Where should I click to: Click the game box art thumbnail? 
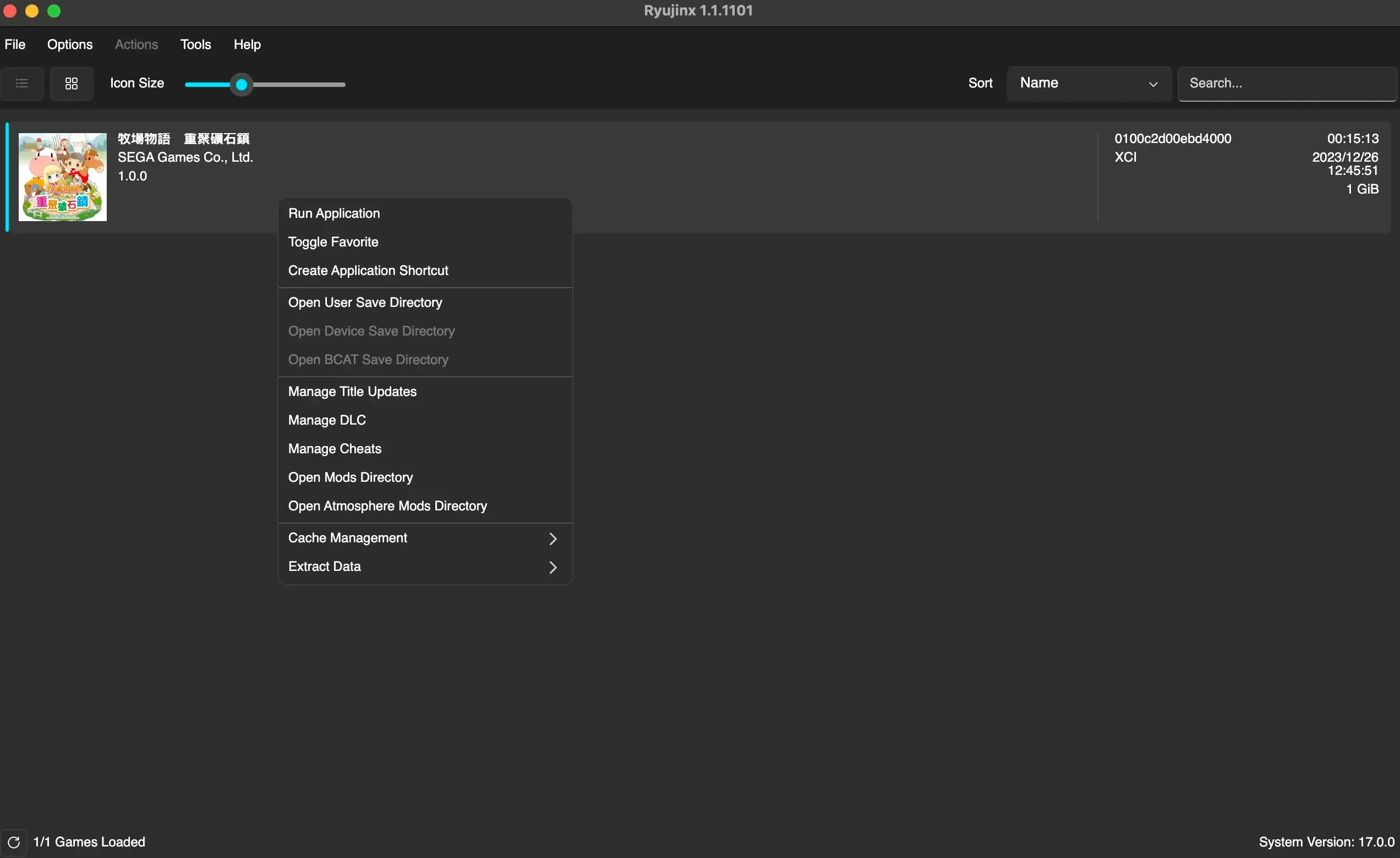[x=62, y=177]
